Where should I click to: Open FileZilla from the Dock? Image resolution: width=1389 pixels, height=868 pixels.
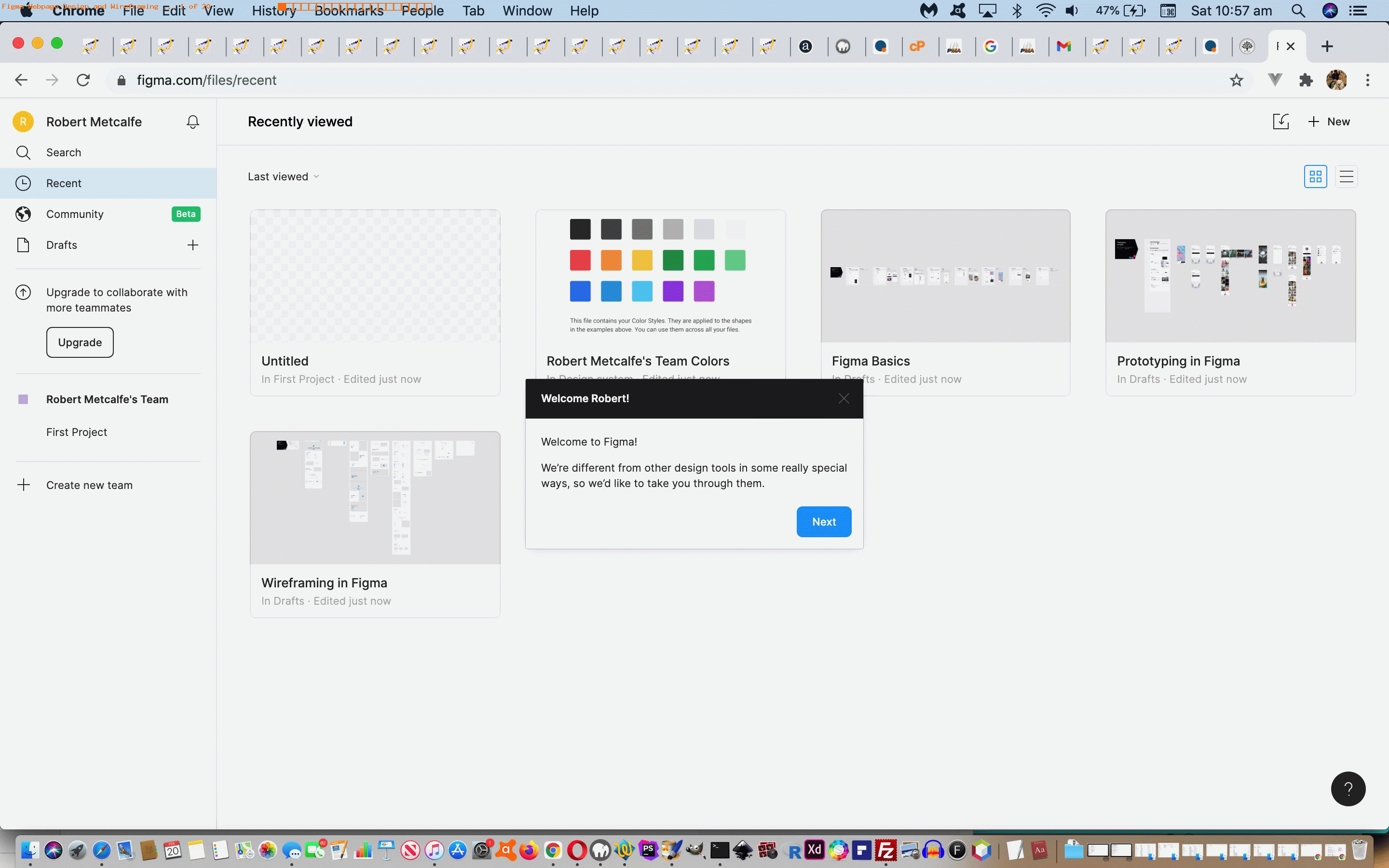click(x=885, y=850)
